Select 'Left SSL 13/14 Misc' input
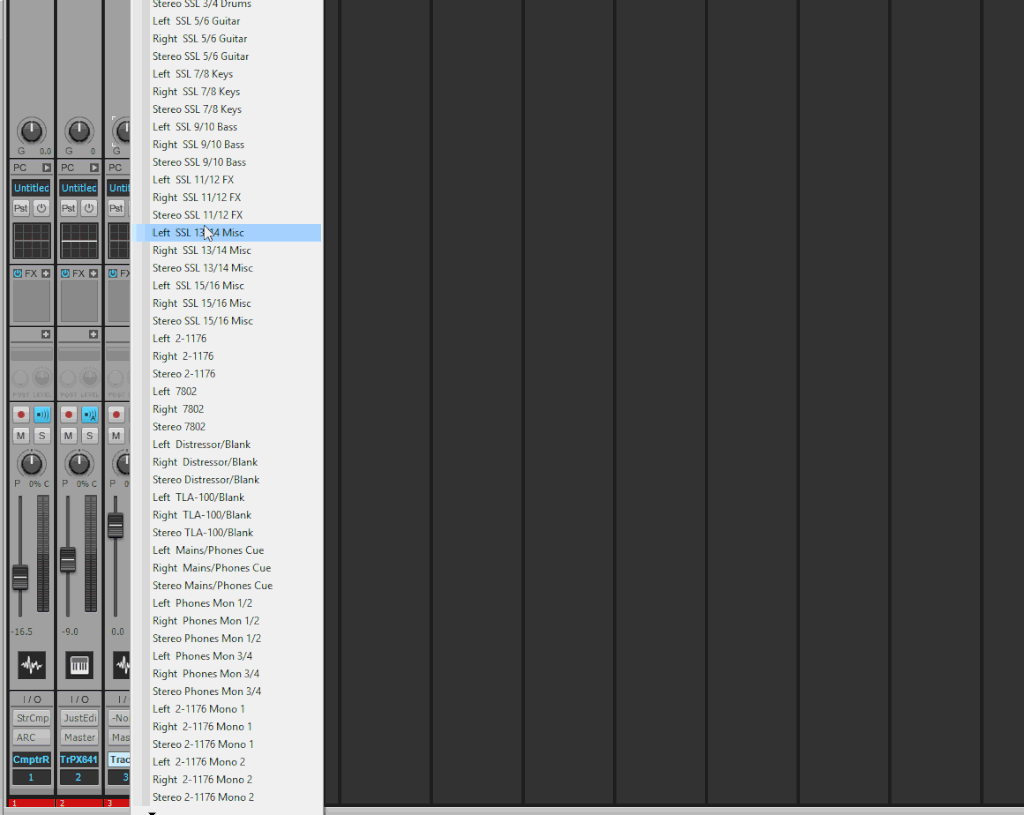This screenshot has height=815, width=1024. (198, 233)
